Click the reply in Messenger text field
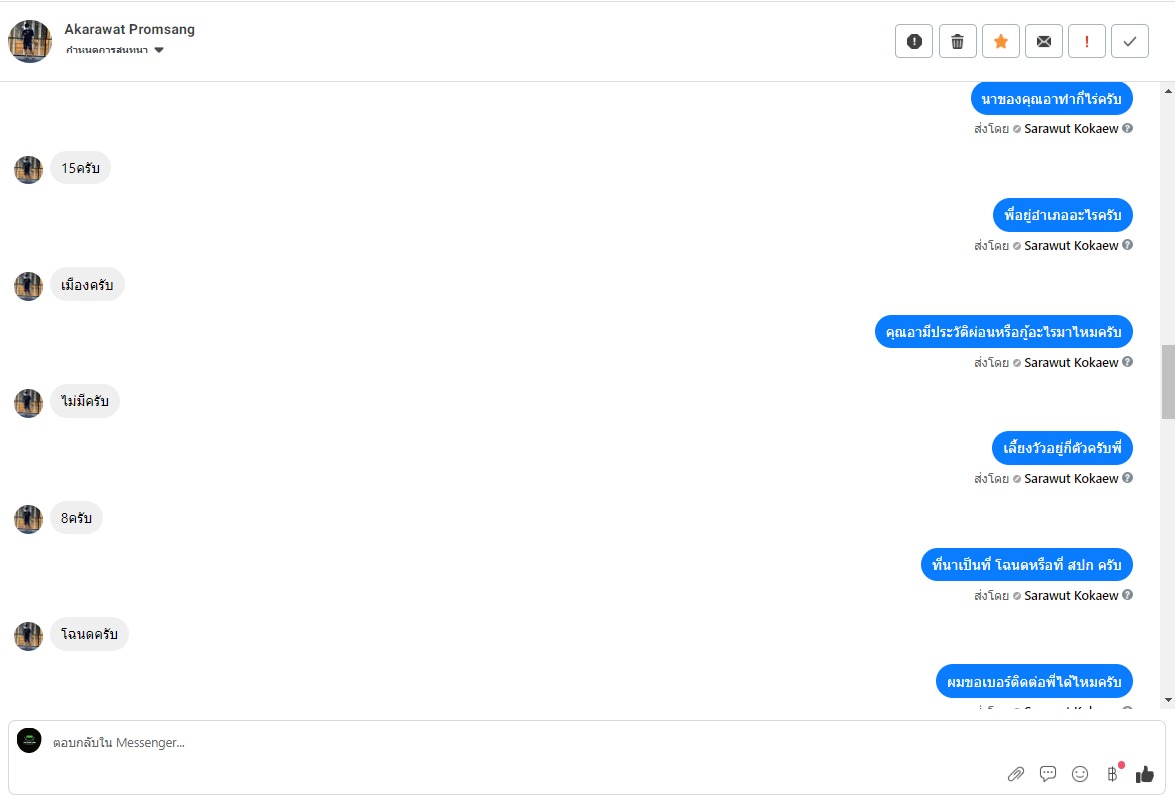This screenshot has width=1175, height=803. point(500,743)
